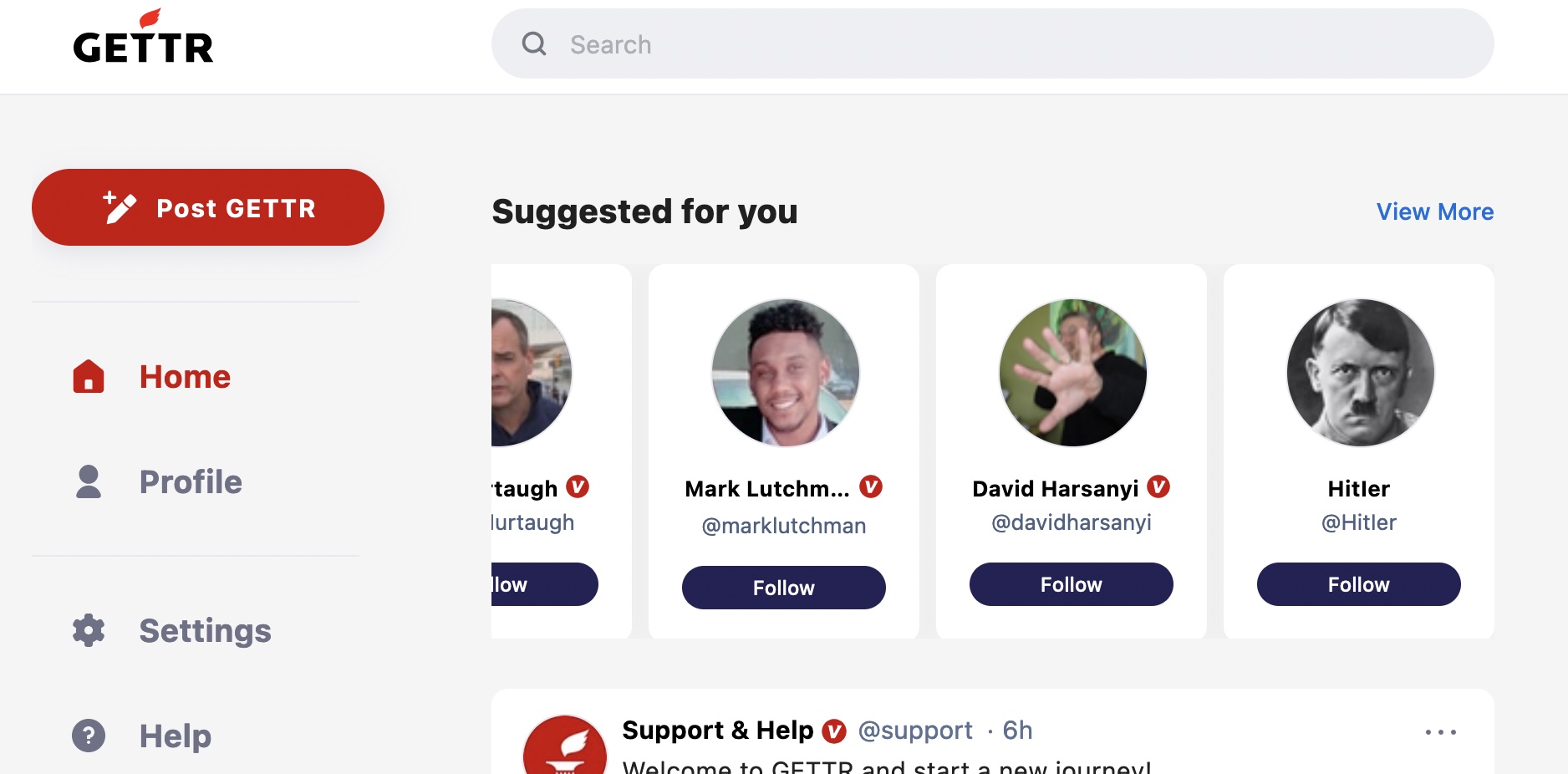Viewport: 1568px width, 774px height.
Task: Go to the Home menu item
Action: click(185, 377)
